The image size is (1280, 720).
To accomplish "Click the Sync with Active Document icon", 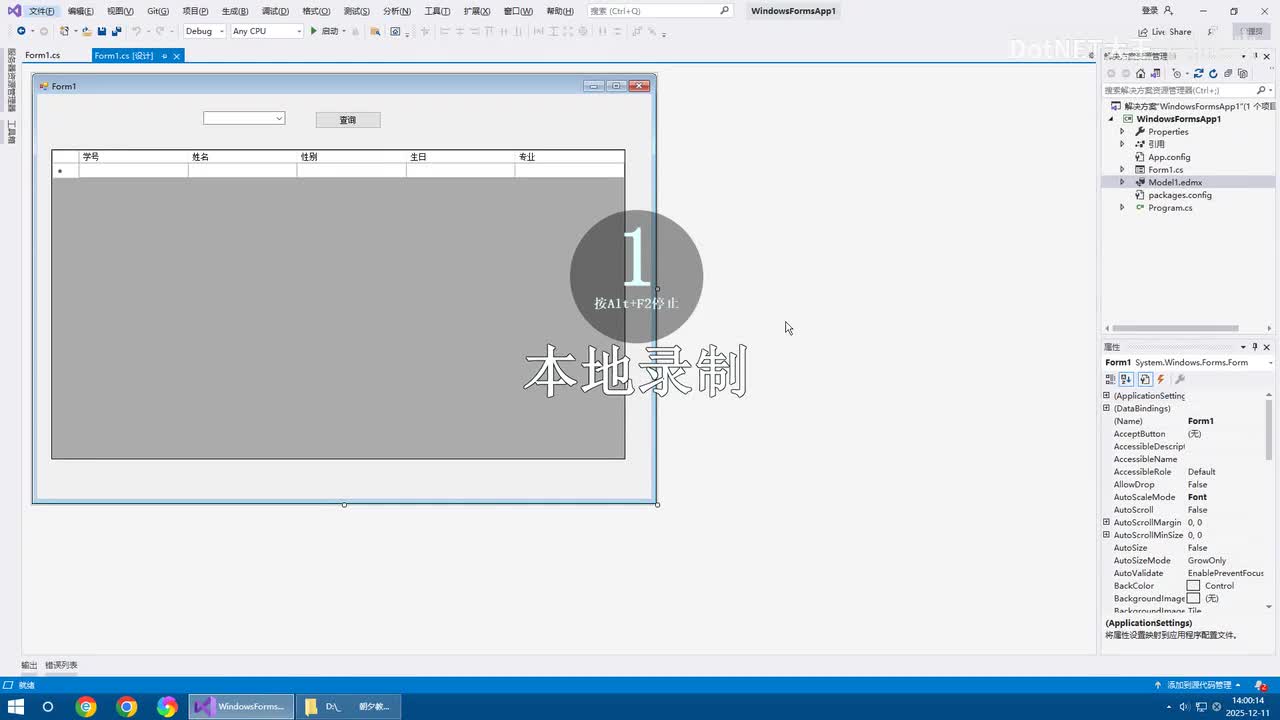I will click(x=1198, y=73).
